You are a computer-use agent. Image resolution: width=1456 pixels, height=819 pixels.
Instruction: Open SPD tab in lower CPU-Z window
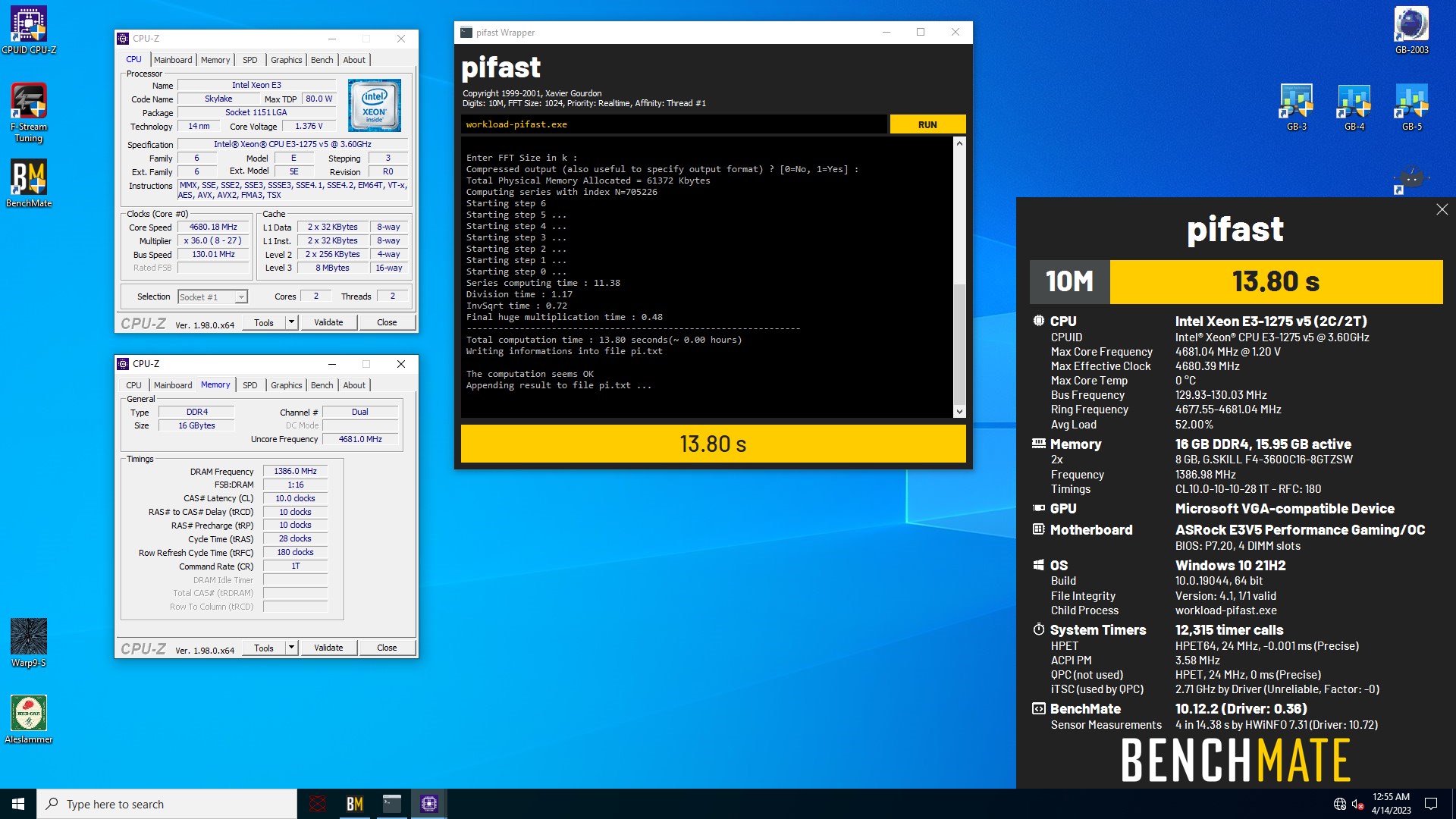coord(250,385)
